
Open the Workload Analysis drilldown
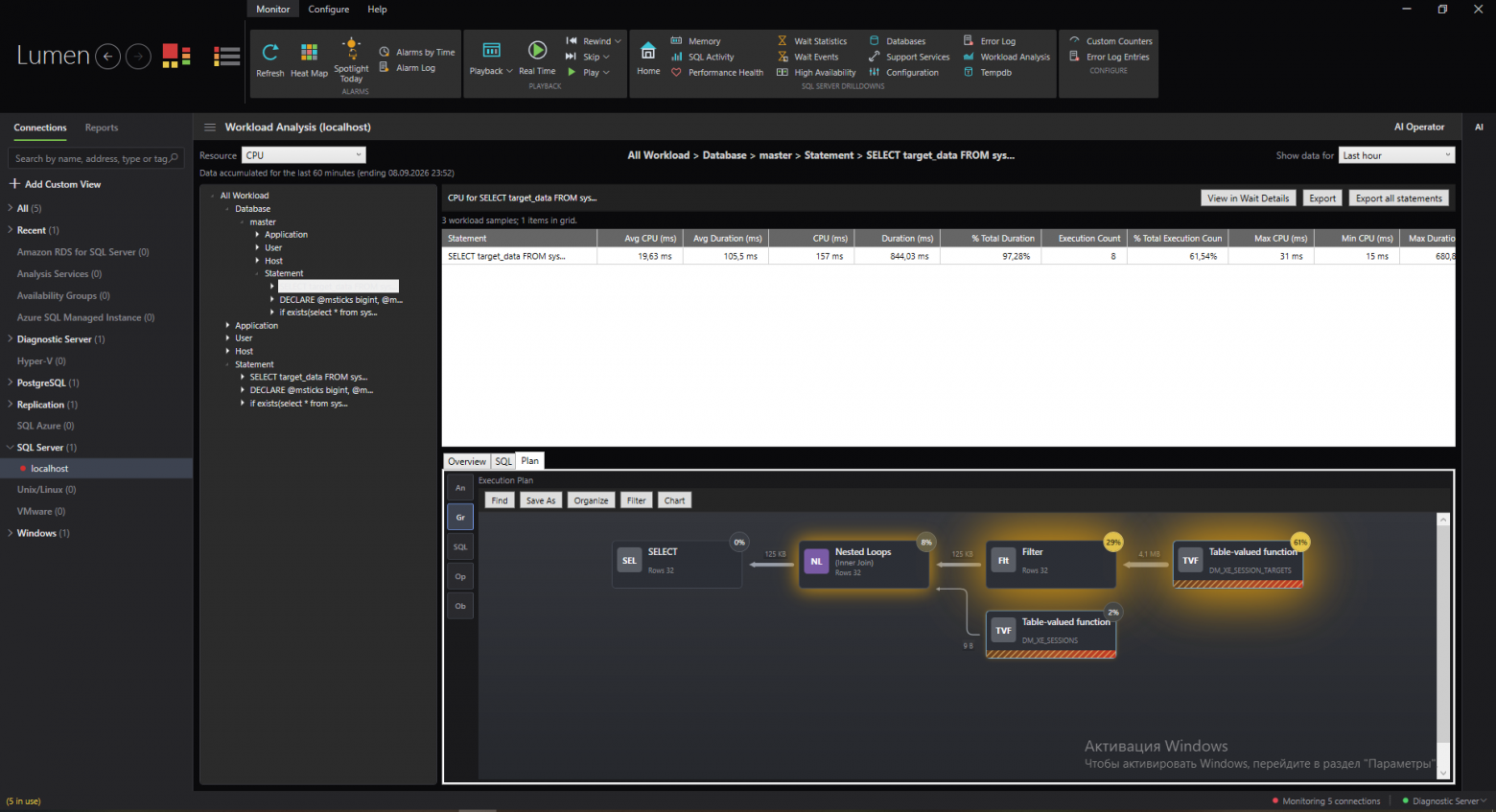pos(1007,57)
